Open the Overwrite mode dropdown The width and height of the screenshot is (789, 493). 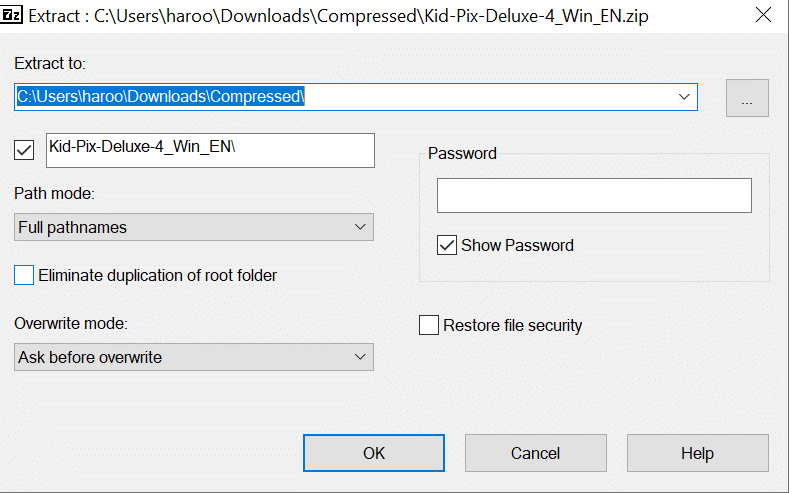click(195, 357)
